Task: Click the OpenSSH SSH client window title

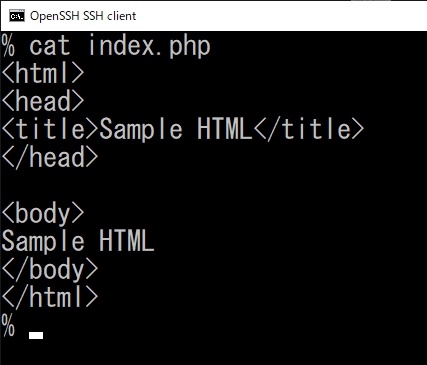Action: point(83,16)
